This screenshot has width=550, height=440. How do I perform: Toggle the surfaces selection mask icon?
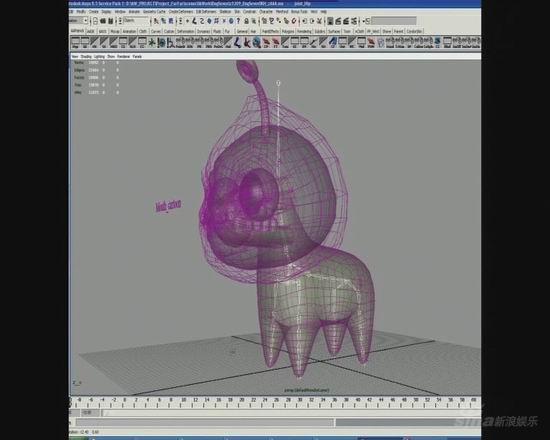point(209,21)
